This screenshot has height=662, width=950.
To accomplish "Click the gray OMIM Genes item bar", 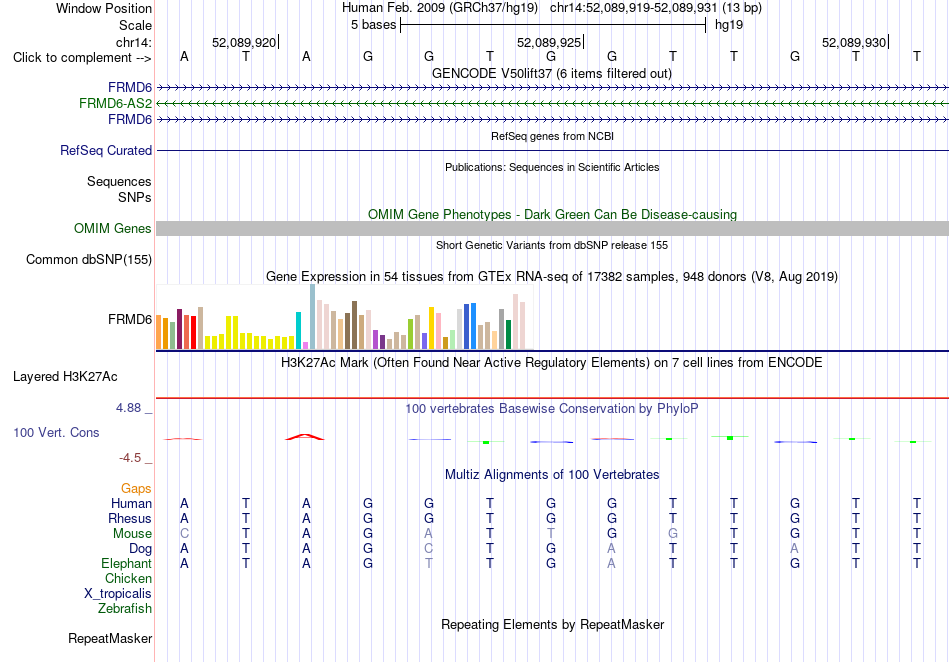I will tap(552, 228).
